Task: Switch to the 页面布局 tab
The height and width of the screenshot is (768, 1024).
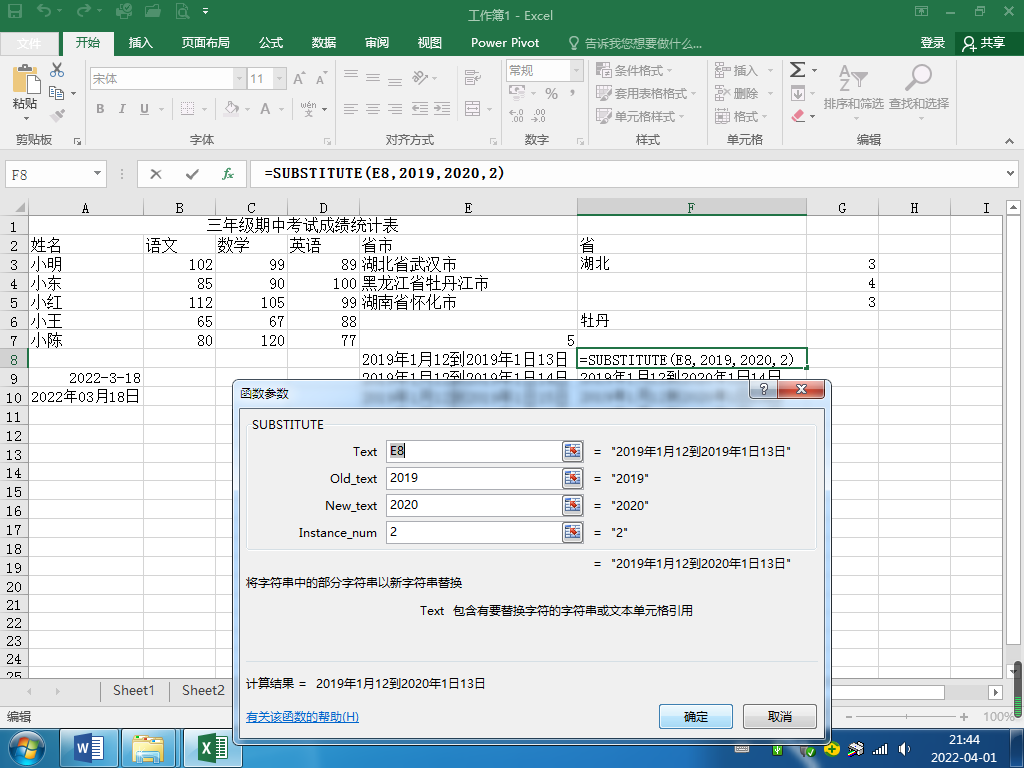Action: (206, 42)
